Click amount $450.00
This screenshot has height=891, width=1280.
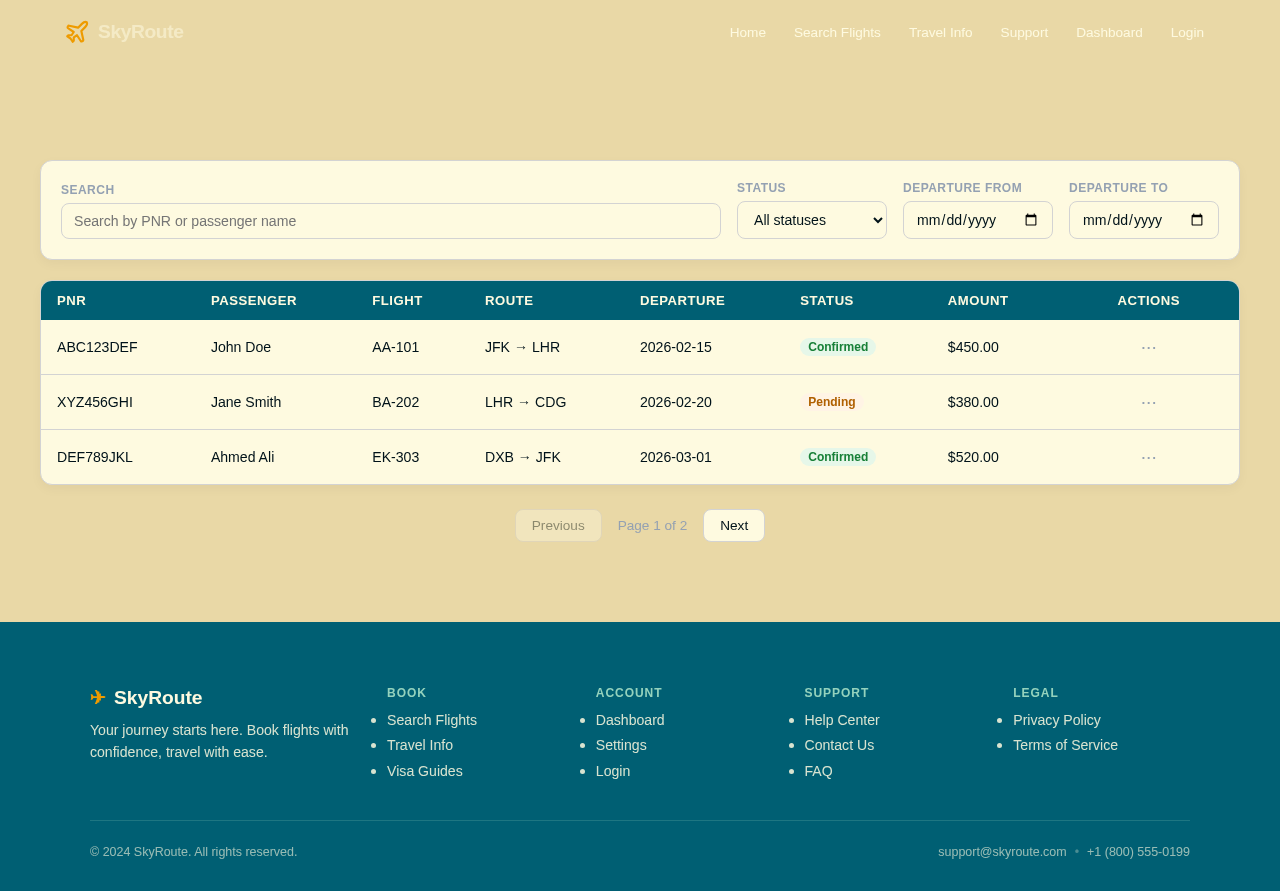coord(973,347)
